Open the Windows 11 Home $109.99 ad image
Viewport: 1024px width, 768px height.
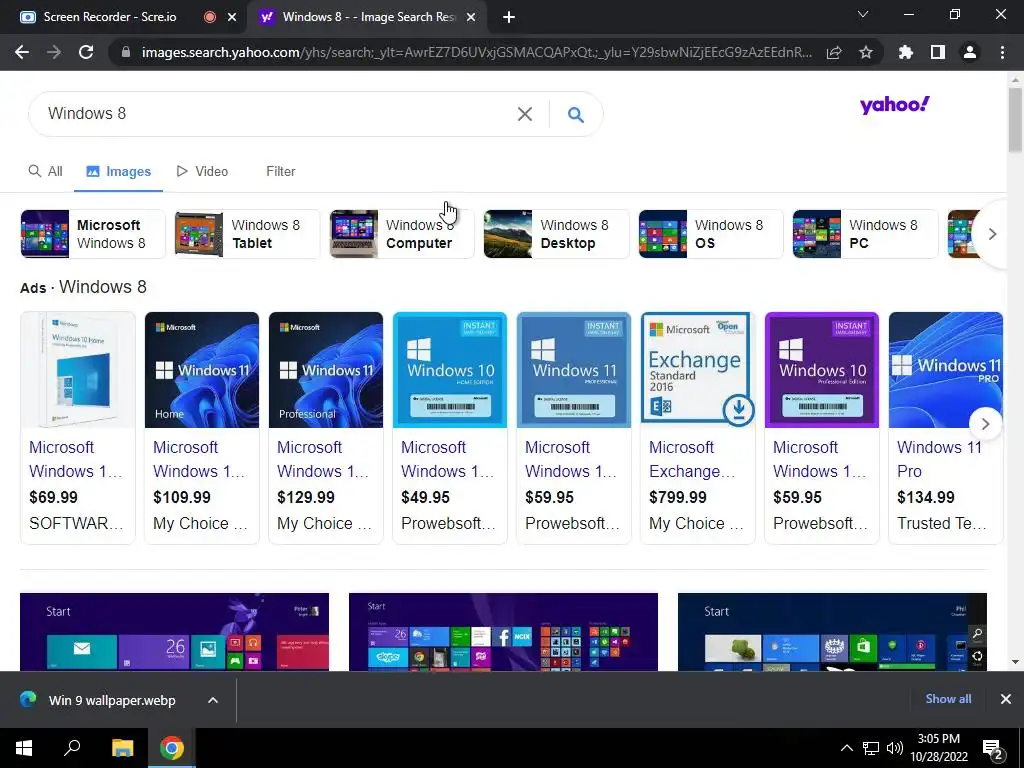coord(202,370)
